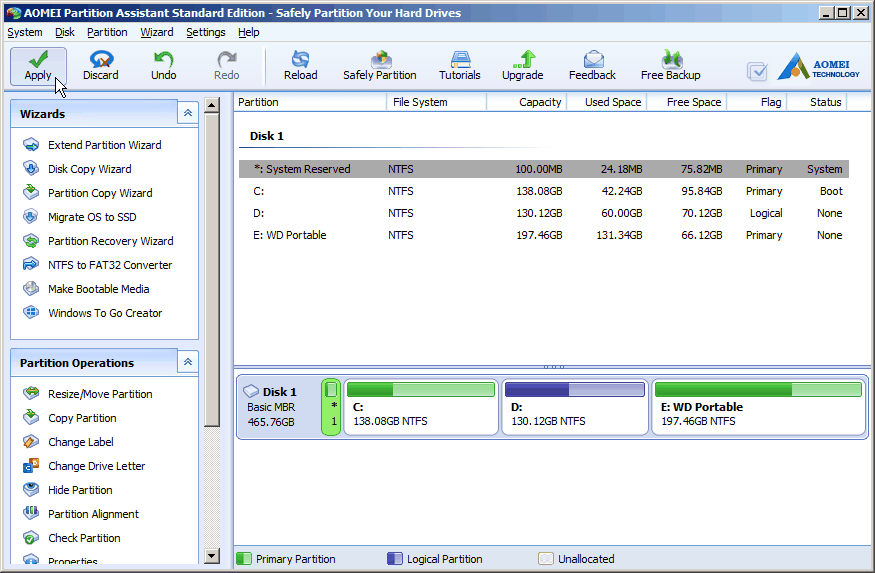The width and height of the screenshot is (875, 573).
Task: Select E: WD Portable block in disk map
Action: [758, 407]
